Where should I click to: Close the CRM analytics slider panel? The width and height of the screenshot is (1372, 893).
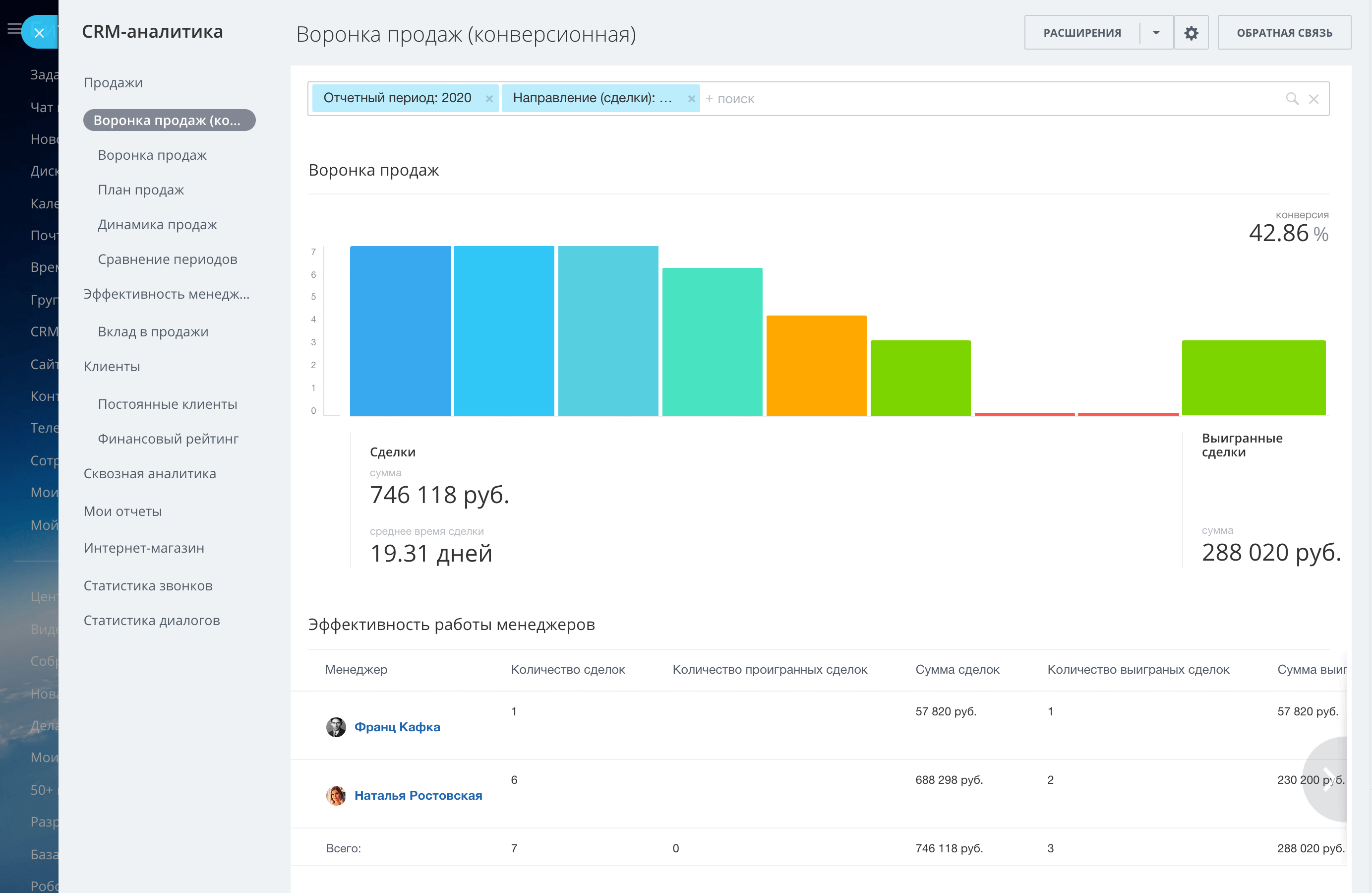[39, 33]
